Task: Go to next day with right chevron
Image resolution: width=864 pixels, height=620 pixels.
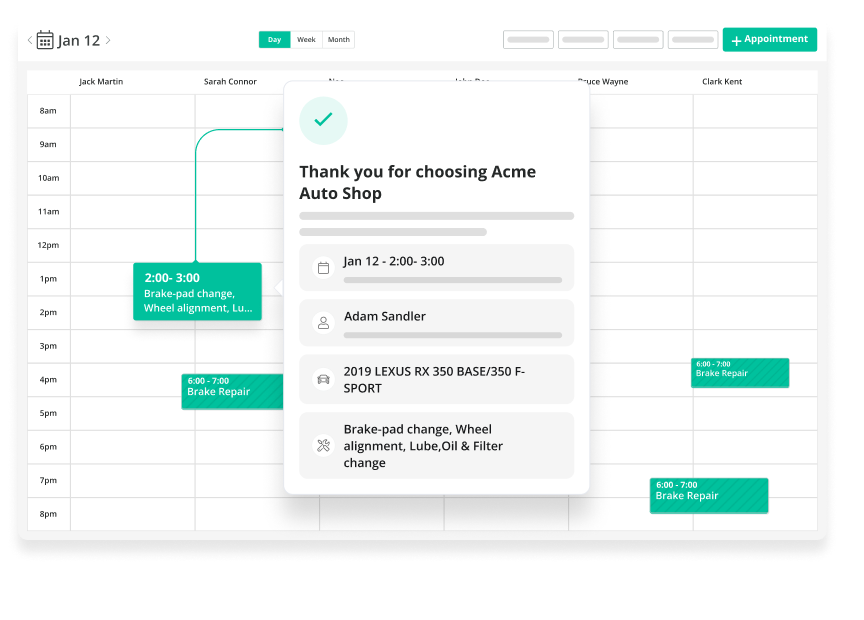Action: click(x=108, y=41)
